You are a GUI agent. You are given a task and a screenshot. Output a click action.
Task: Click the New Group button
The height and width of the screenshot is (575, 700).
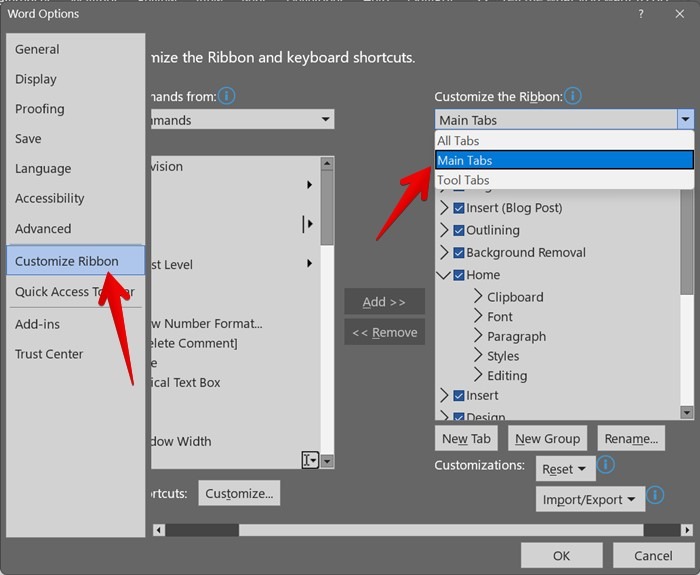coord(547,438)
